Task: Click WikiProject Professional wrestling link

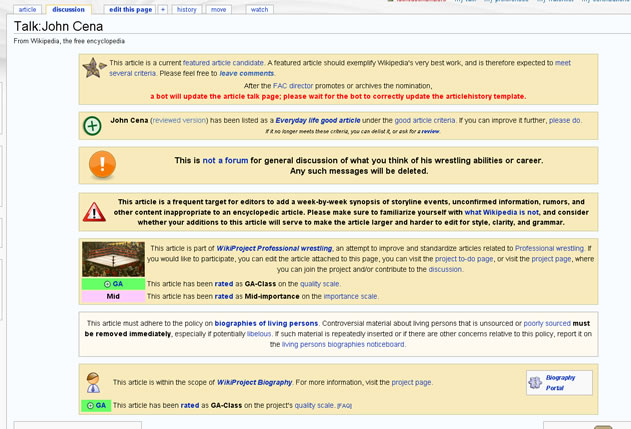Action: (274, 248)
